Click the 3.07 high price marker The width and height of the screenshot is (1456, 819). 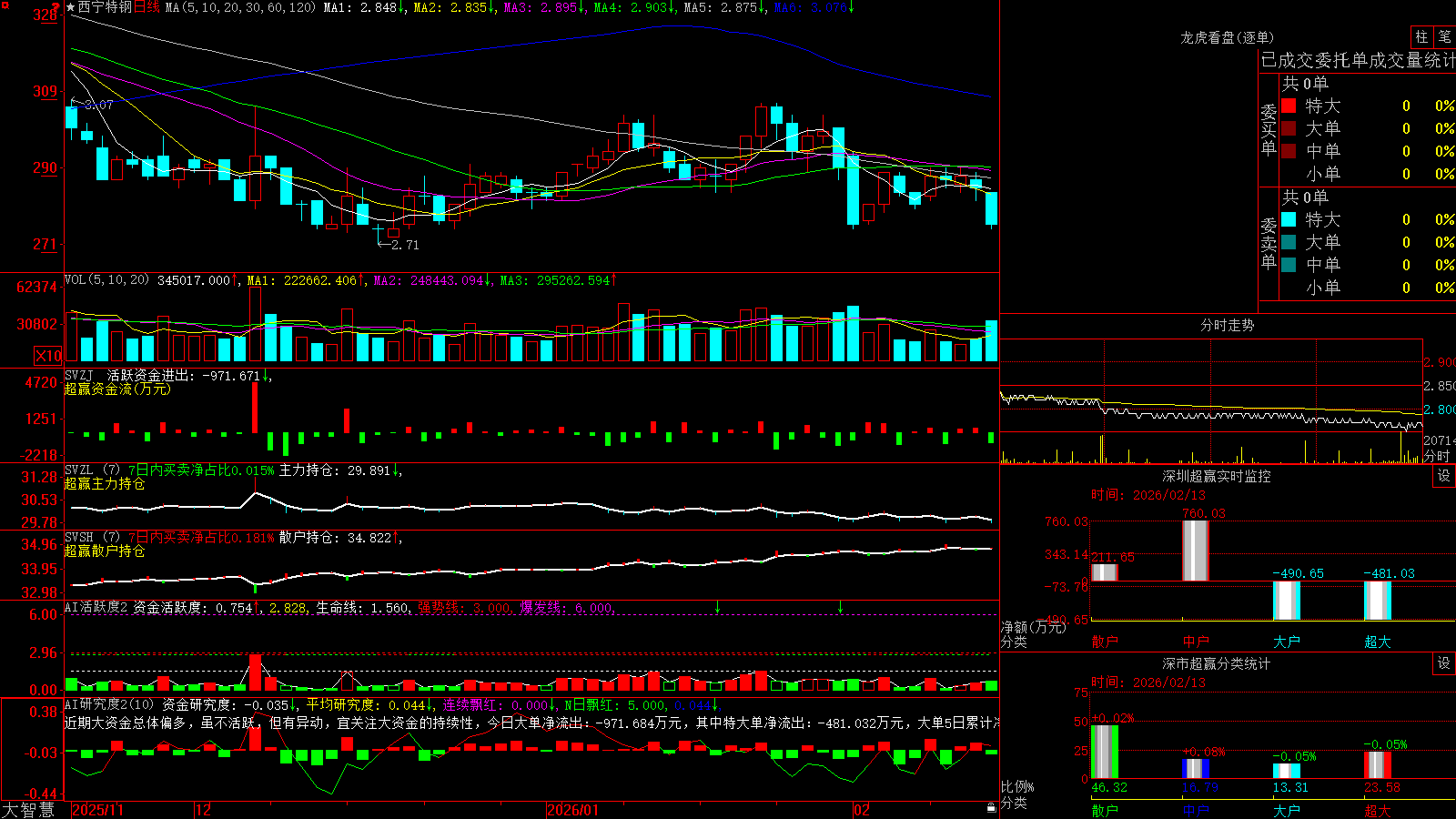click(x=93, y=105)
